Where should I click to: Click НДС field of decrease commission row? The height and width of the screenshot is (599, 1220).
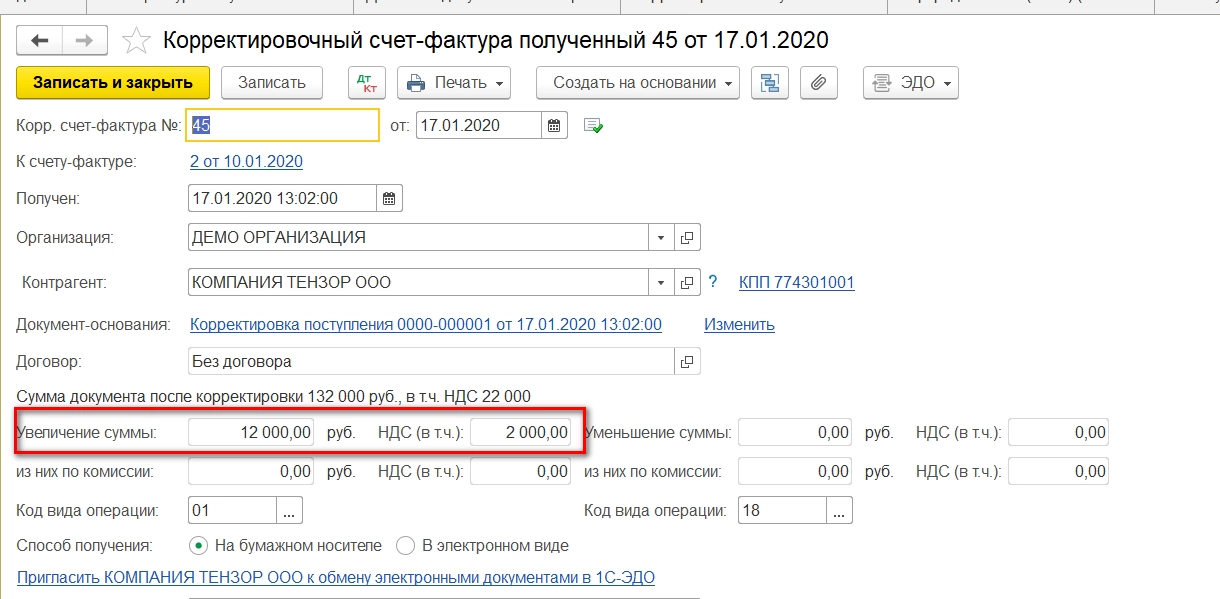pos(1058,471)
